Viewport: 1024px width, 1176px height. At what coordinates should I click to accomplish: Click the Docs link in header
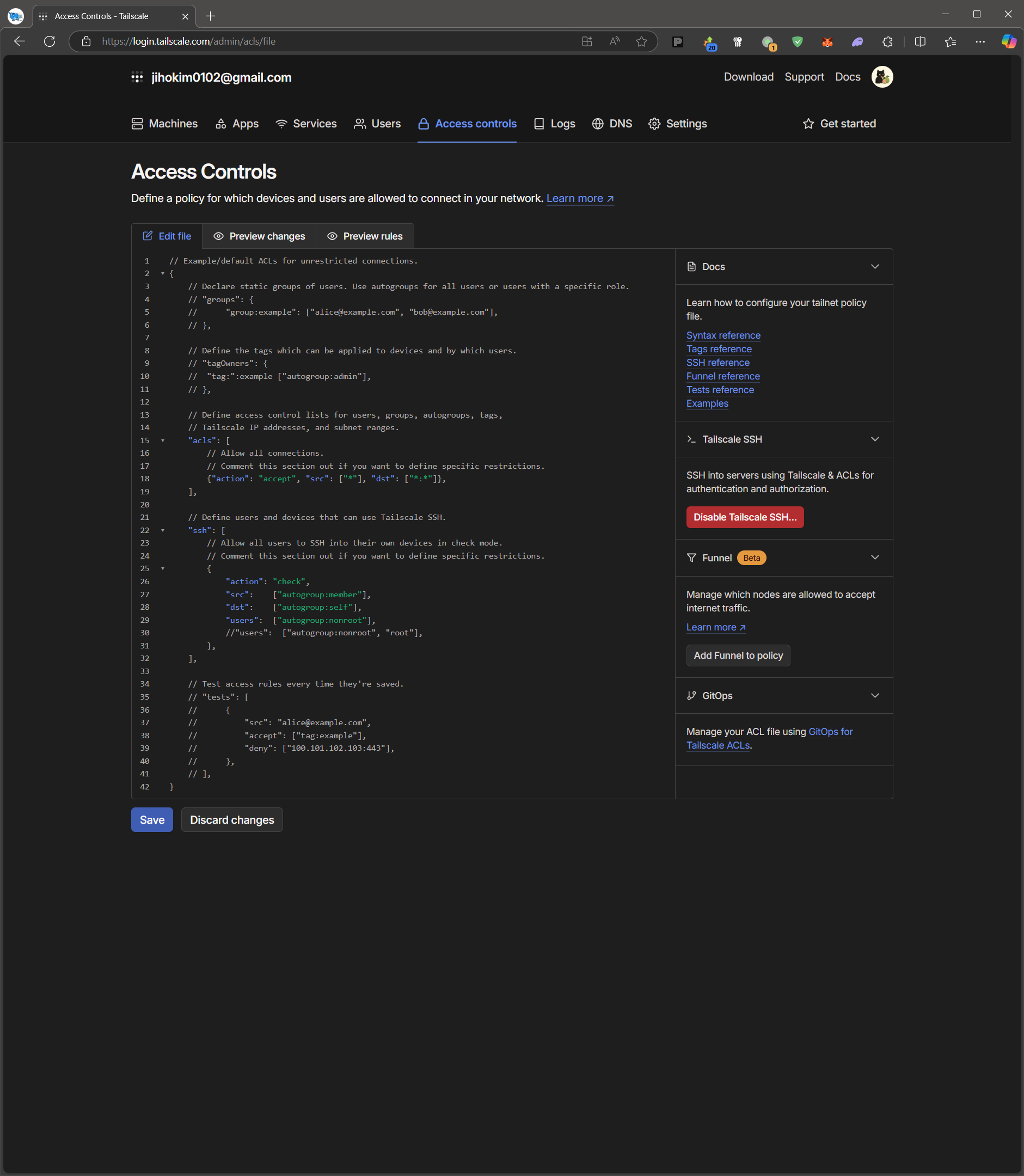(x=848, y=77)
